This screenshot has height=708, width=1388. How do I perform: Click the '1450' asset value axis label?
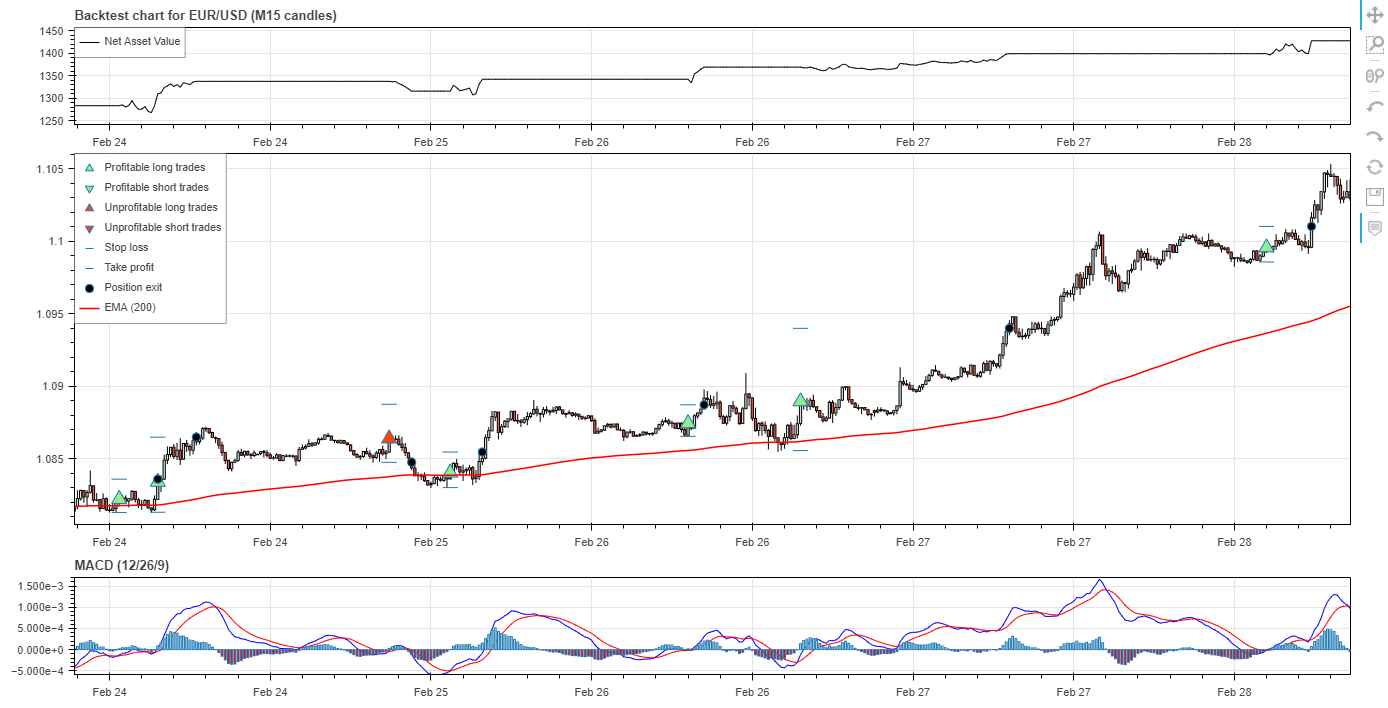point(53,31)
